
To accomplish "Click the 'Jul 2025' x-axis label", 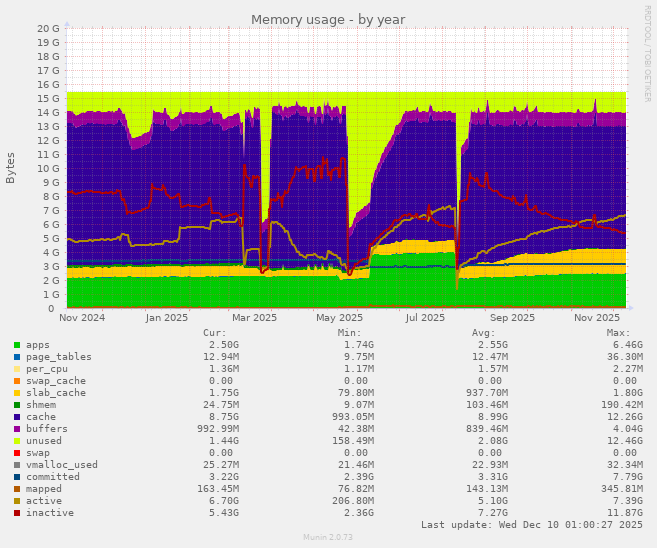I will point(425,318).
